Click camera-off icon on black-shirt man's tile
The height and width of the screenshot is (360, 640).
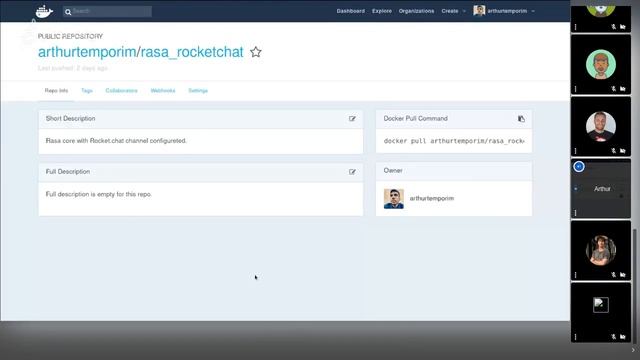pyautogui.click(x=622, y=151)
